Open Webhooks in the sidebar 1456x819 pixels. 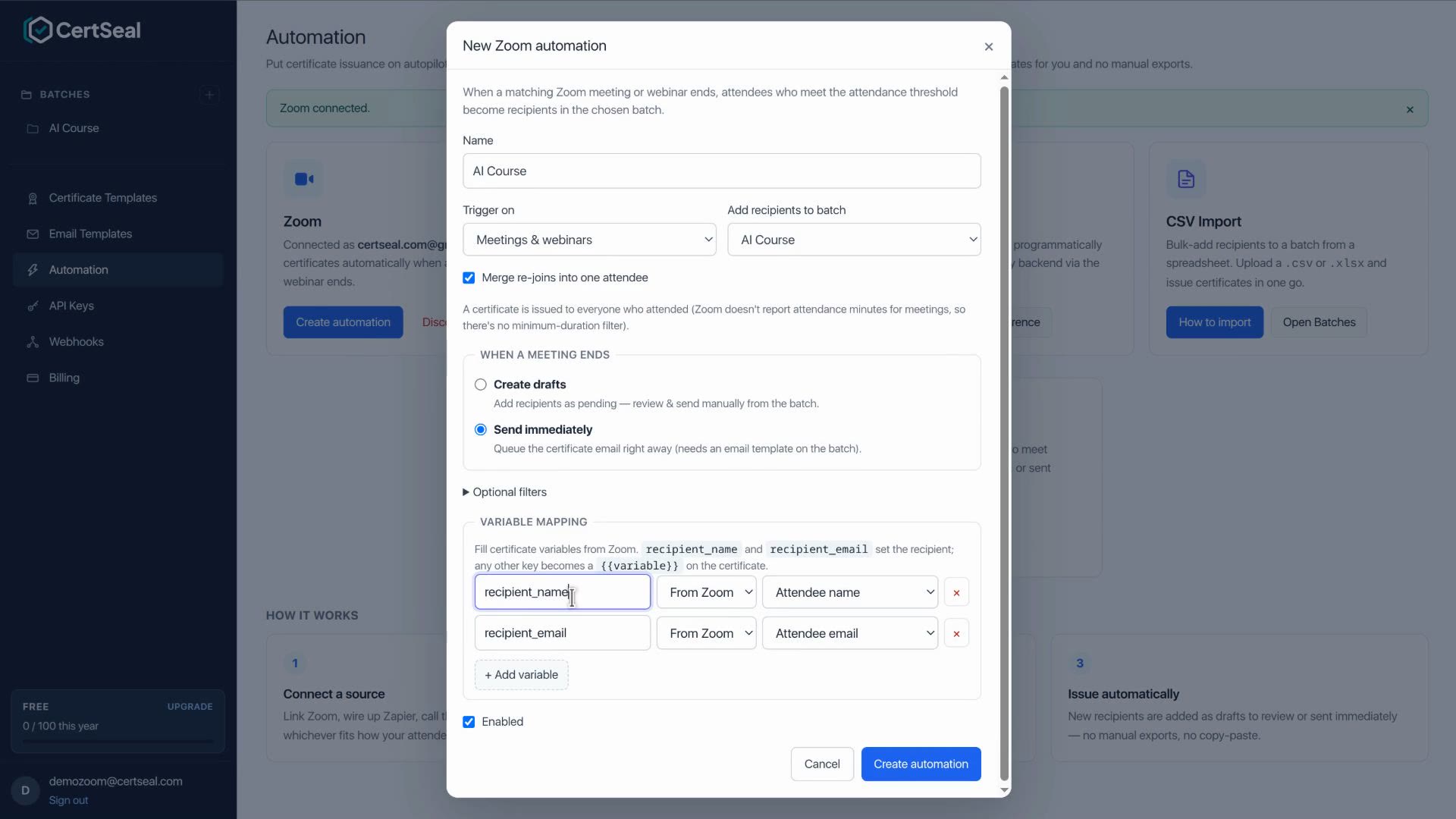[x=118, y=342]
